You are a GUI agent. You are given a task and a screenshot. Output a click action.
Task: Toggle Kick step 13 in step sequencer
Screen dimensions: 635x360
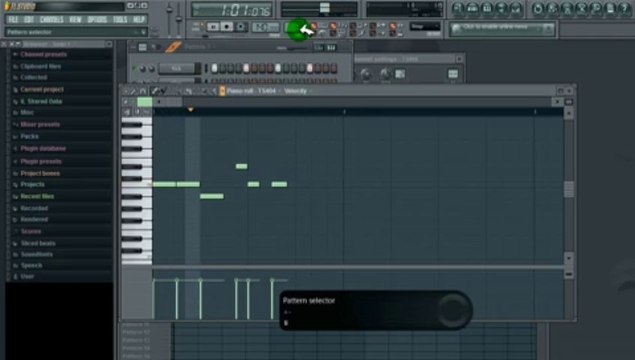[310, 68]
